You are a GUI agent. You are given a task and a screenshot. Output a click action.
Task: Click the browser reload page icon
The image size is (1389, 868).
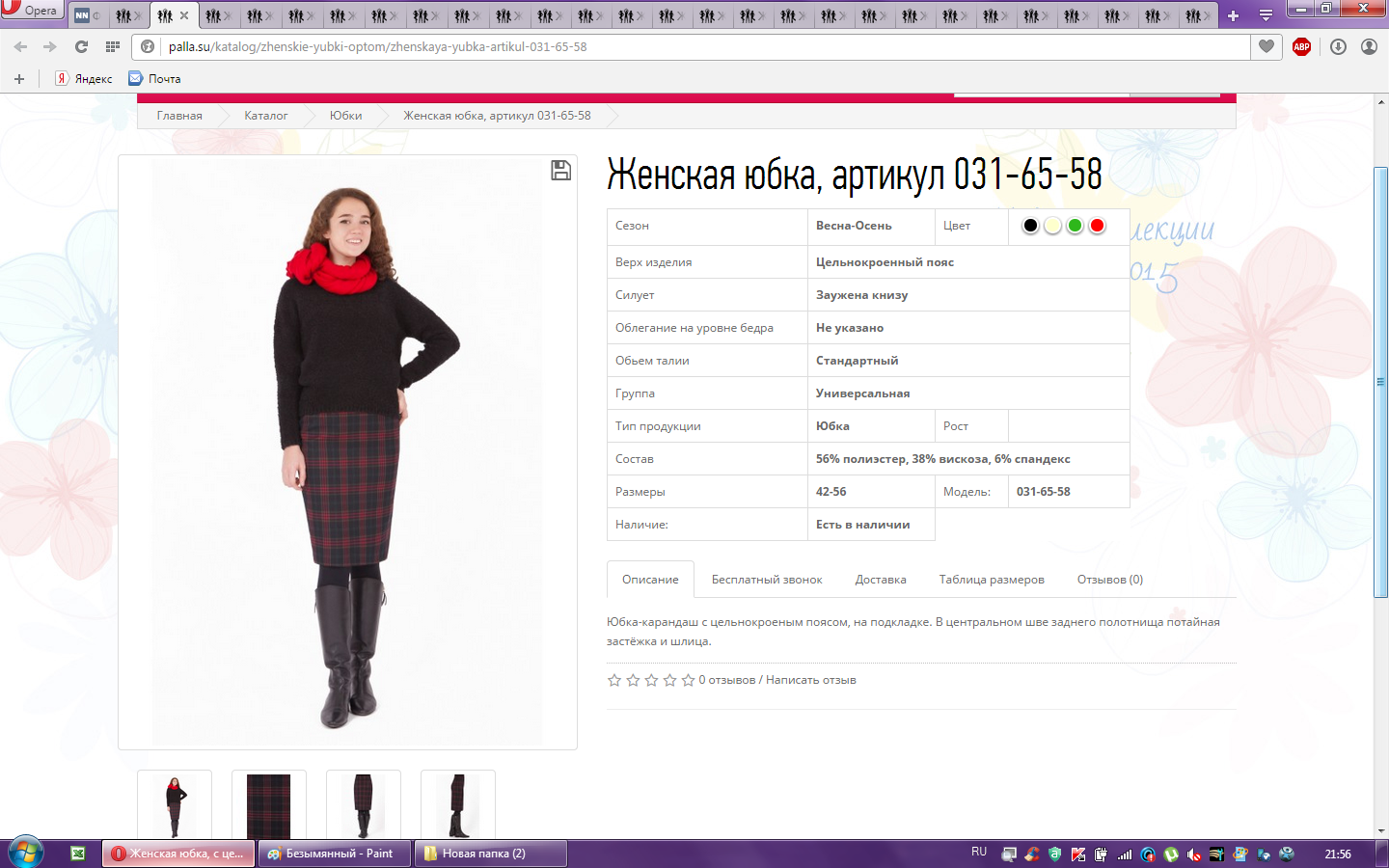point(81,46)
